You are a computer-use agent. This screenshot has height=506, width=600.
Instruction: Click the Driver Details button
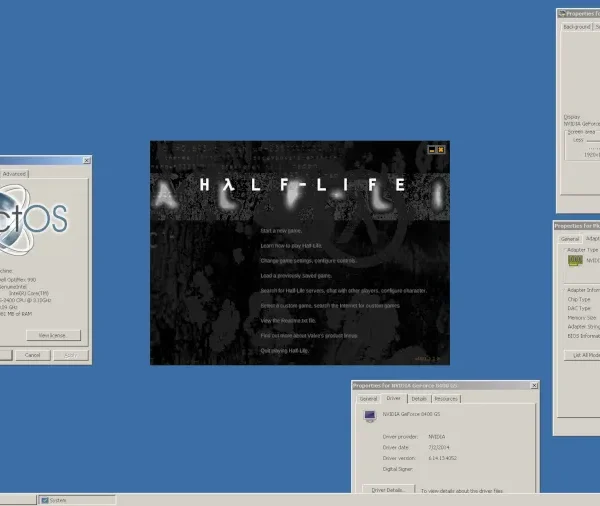(x=388, y=490)
